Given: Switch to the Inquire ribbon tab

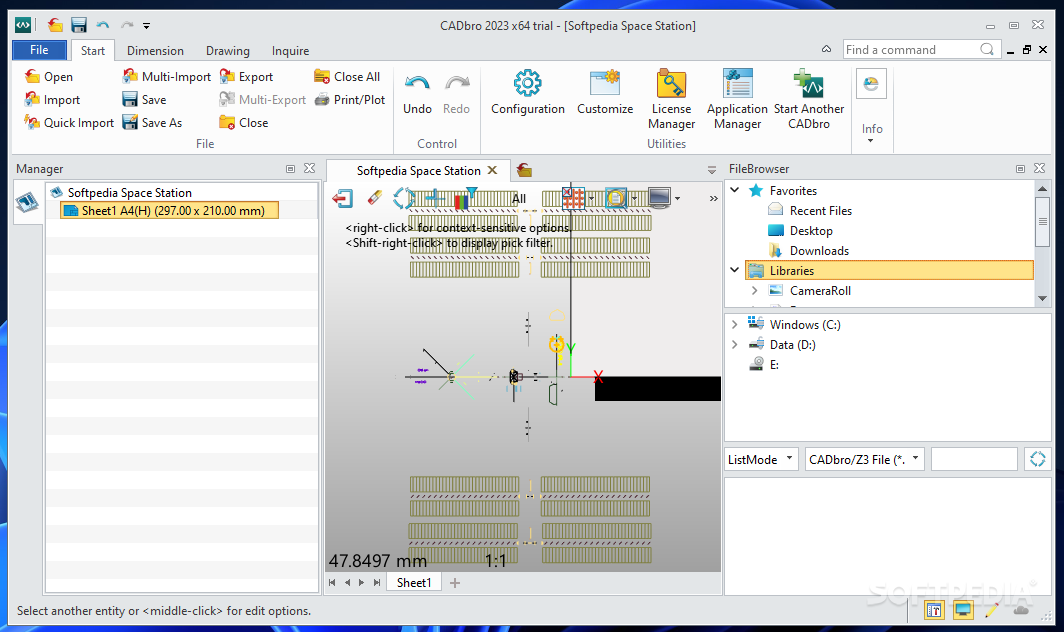Looking at the screenshot, I should 290,50.
